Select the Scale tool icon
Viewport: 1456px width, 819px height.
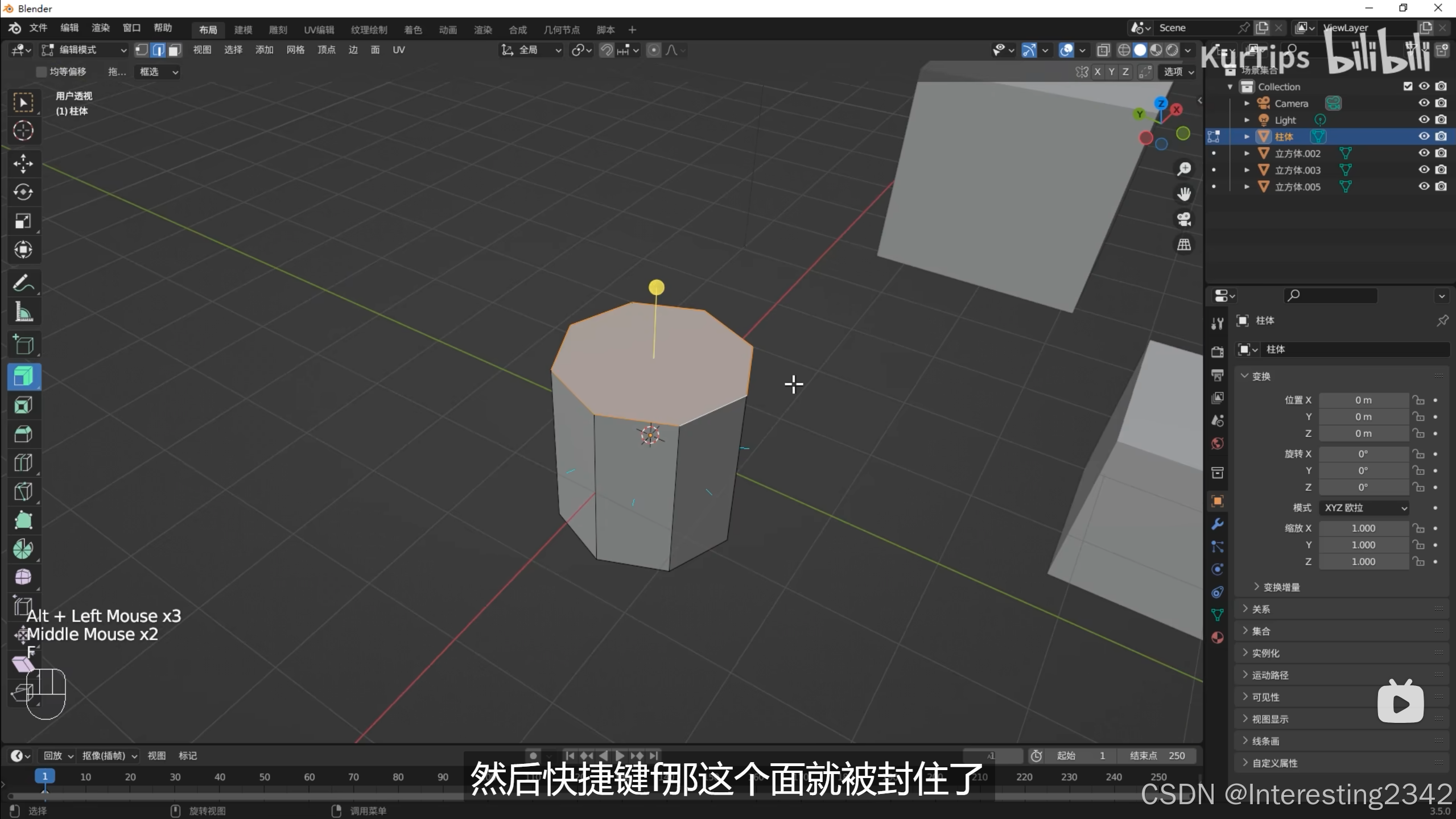23,221
